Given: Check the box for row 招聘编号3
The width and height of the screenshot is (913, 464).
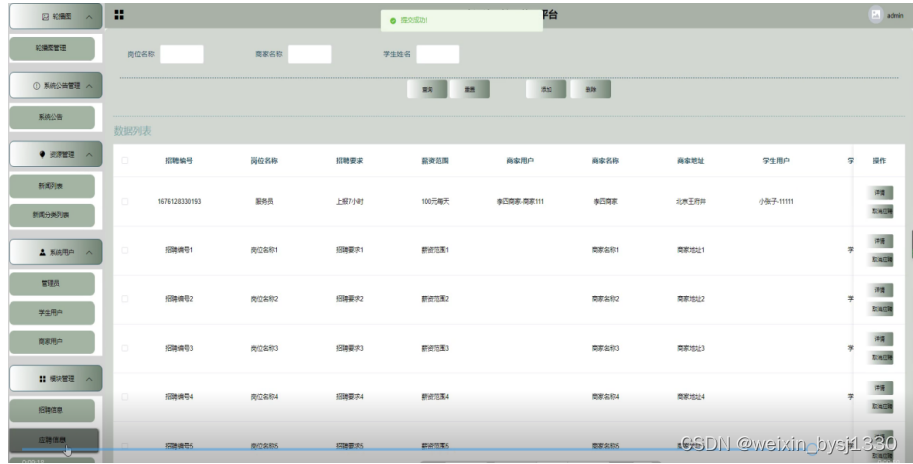Looking at the screenshot, I should (x=125, y=348).
